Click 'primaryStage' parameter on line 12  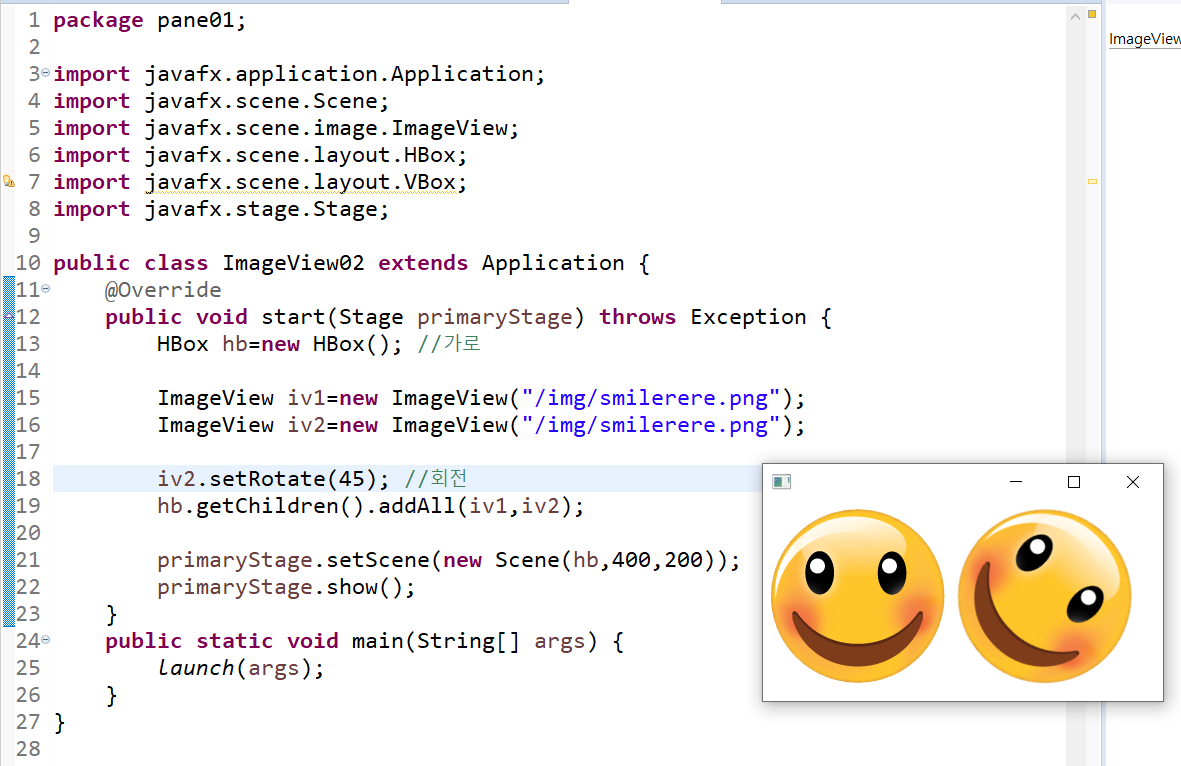(x=494, y=317)
